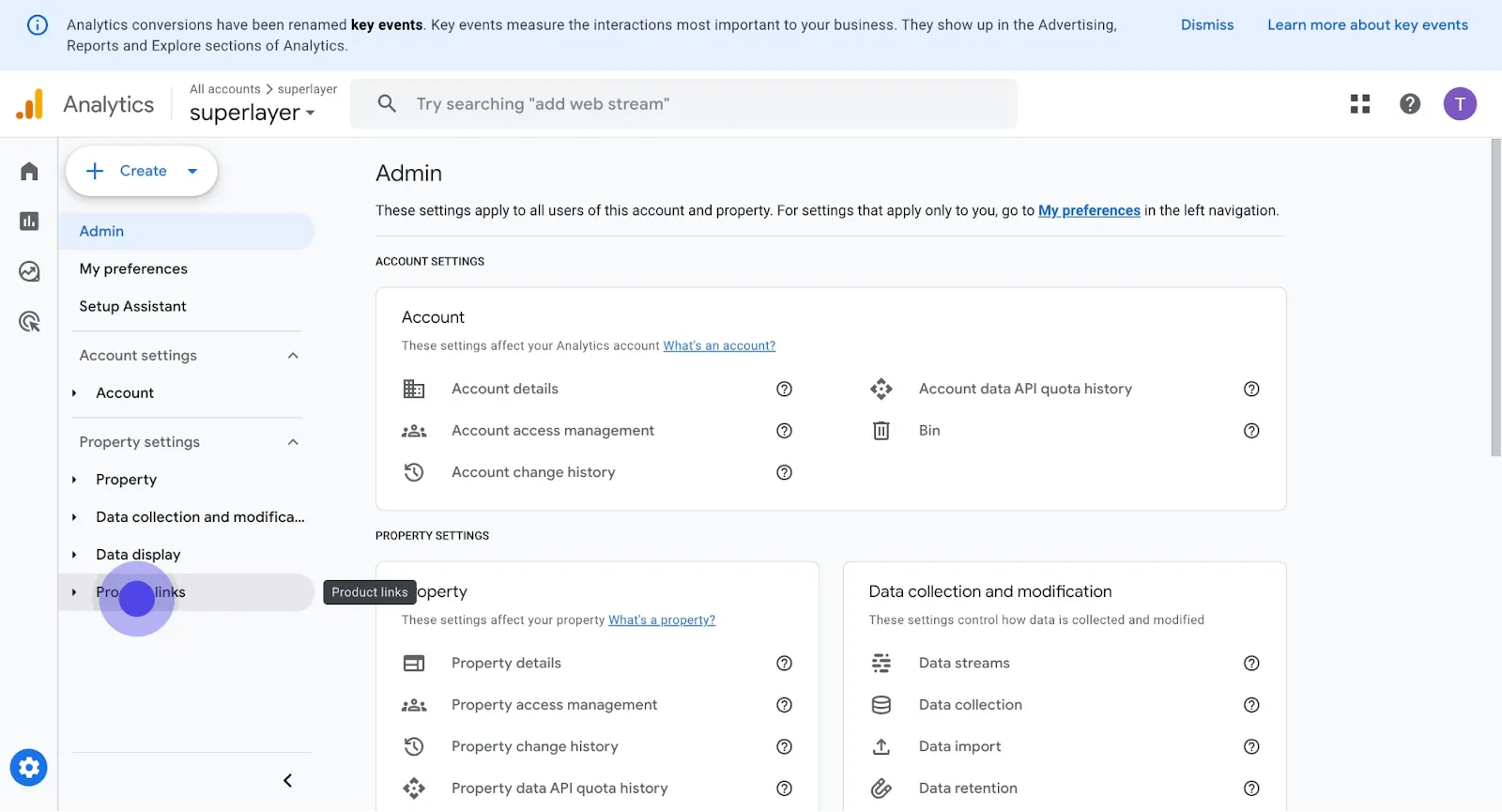Open the account avatar labeled T
The height and width of the screenshot is (812, 1502).
click(x=1460, y=104)
